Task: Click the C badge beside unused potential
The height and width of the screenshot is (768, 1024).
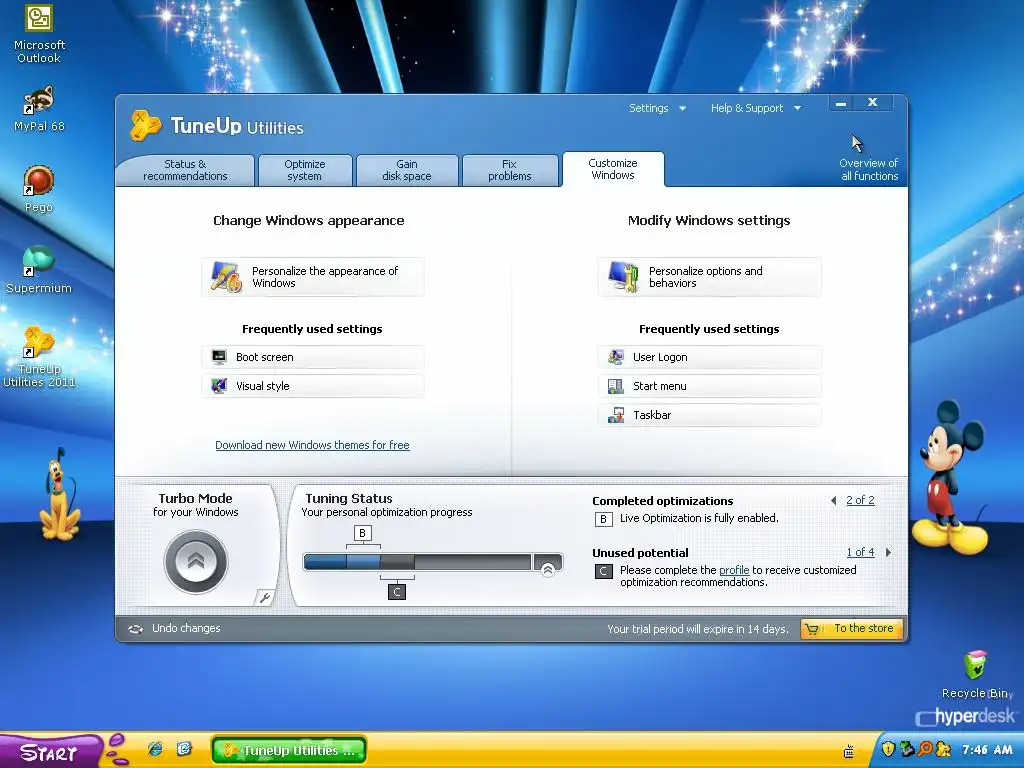Action: 603,571
